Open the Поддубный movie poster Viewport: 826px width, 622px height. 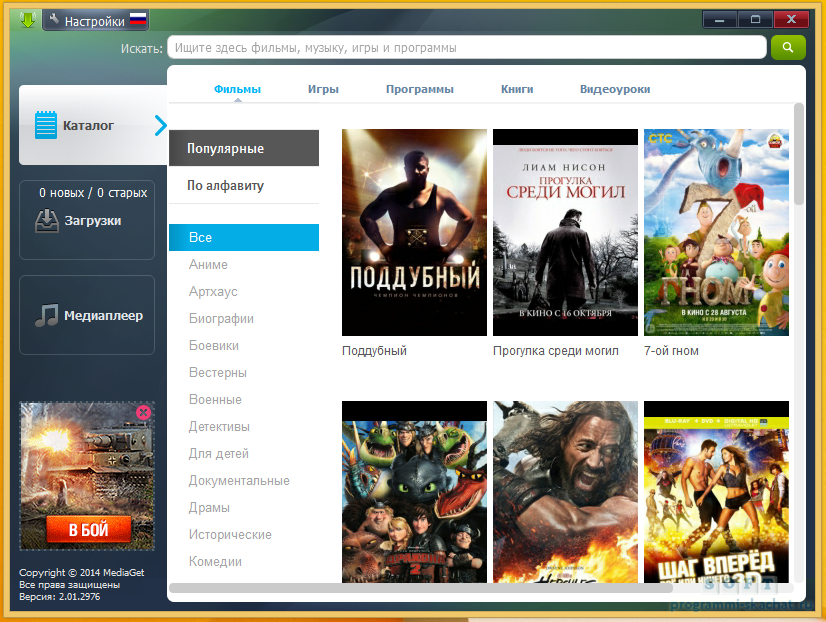click(x=414, y=232)
